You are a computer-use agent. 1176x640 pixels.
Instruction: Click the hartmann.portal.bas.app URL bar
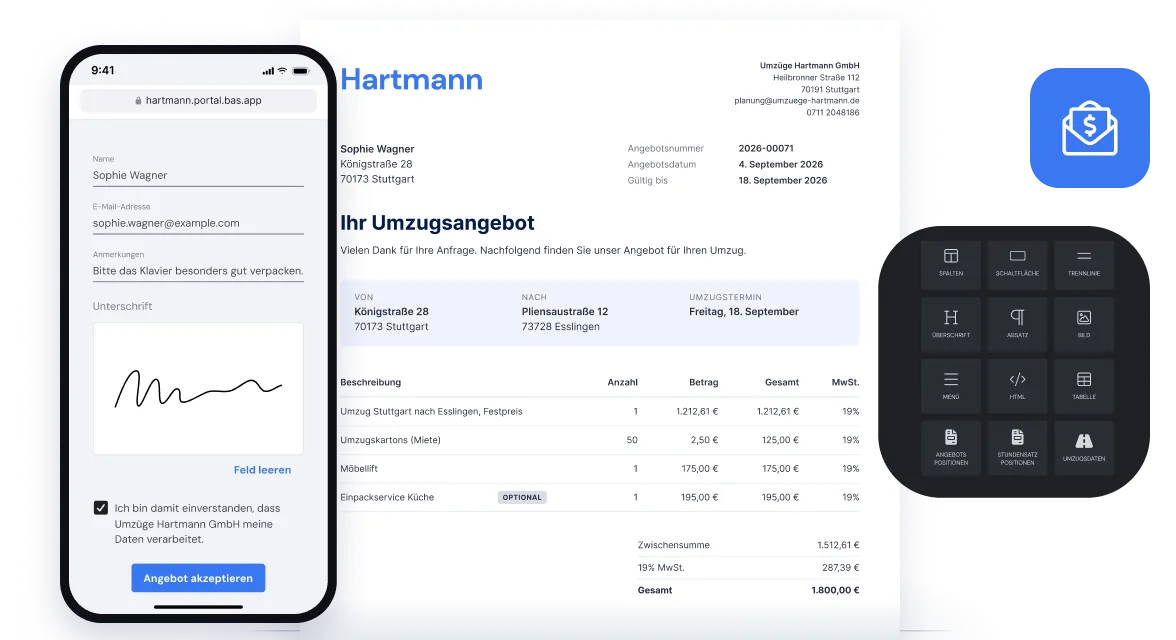(x=198, y=101)
